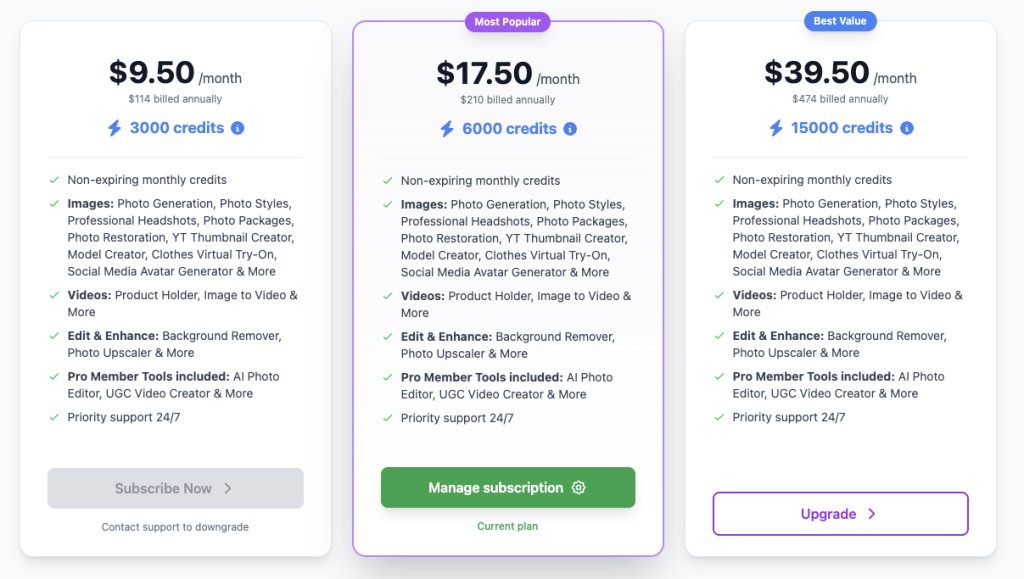Screen dimensions: 1024x579
Task: Click the Best Value badge
Action: (840, 20)
